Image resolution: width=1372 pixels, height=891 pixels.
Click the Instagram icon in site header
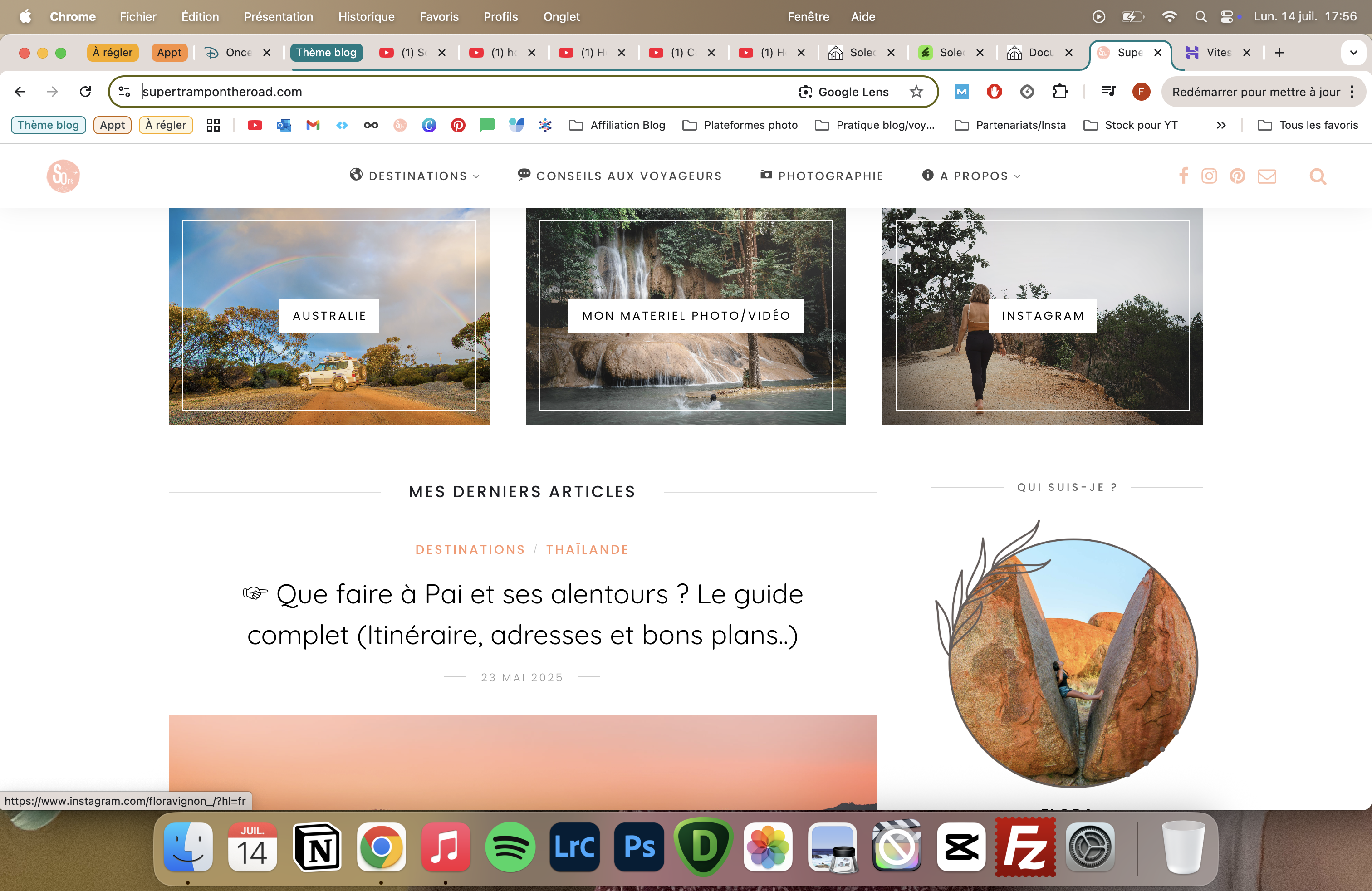tap(1209, 176)
